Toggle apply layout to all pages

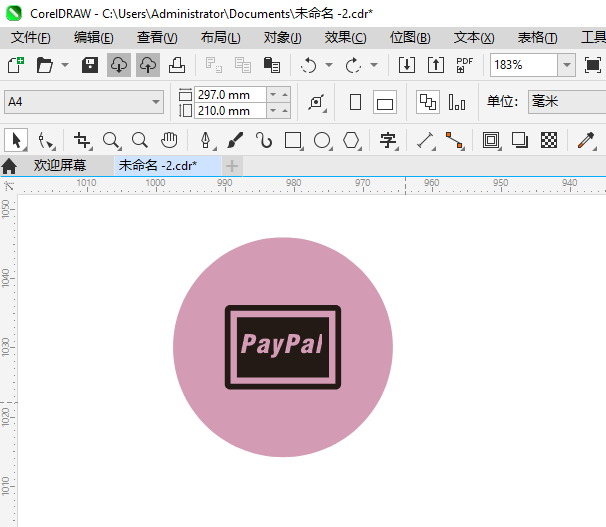click(428, 102)
